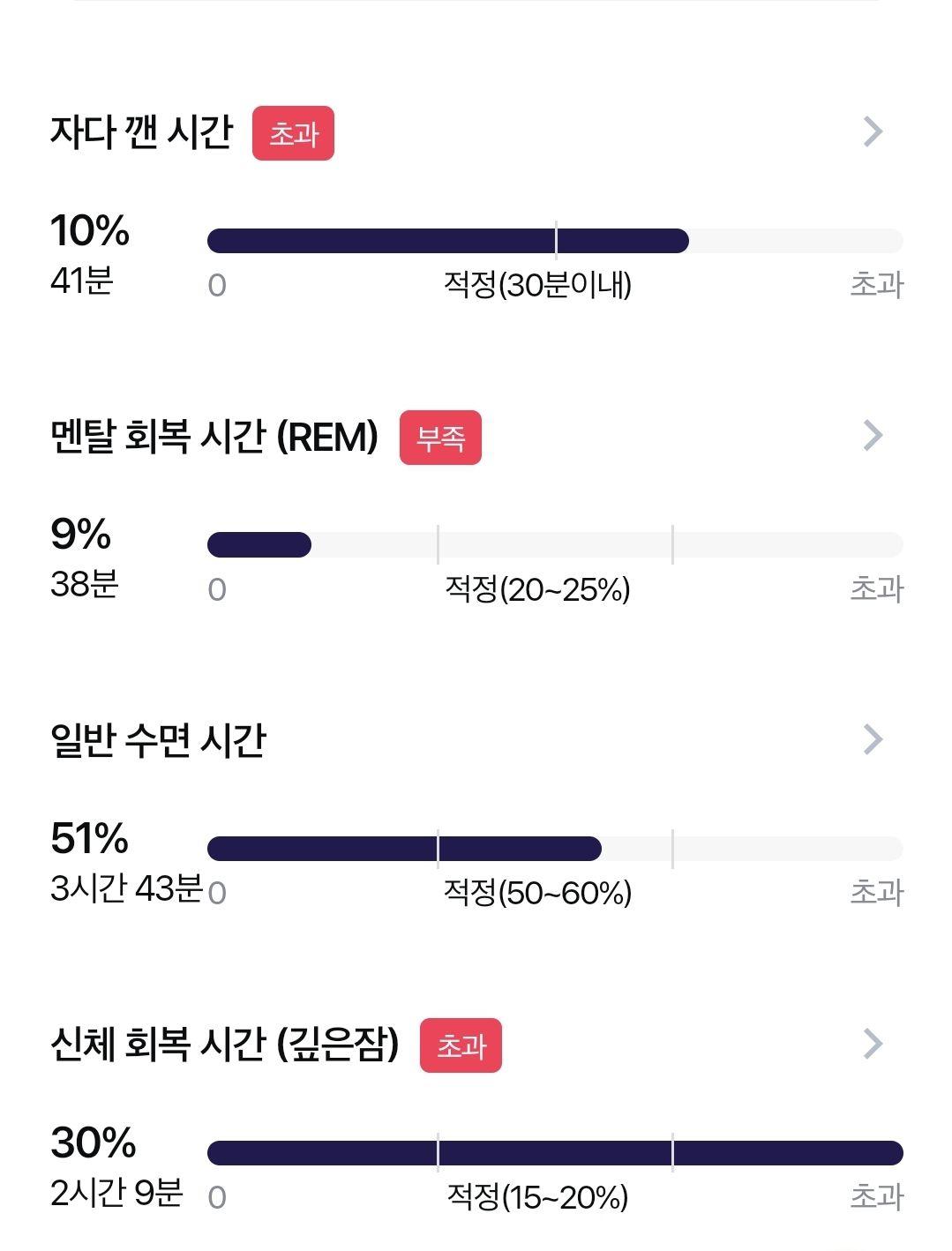Open 멘탈 회복 시간 (REM) chevron

coord(873,435)
